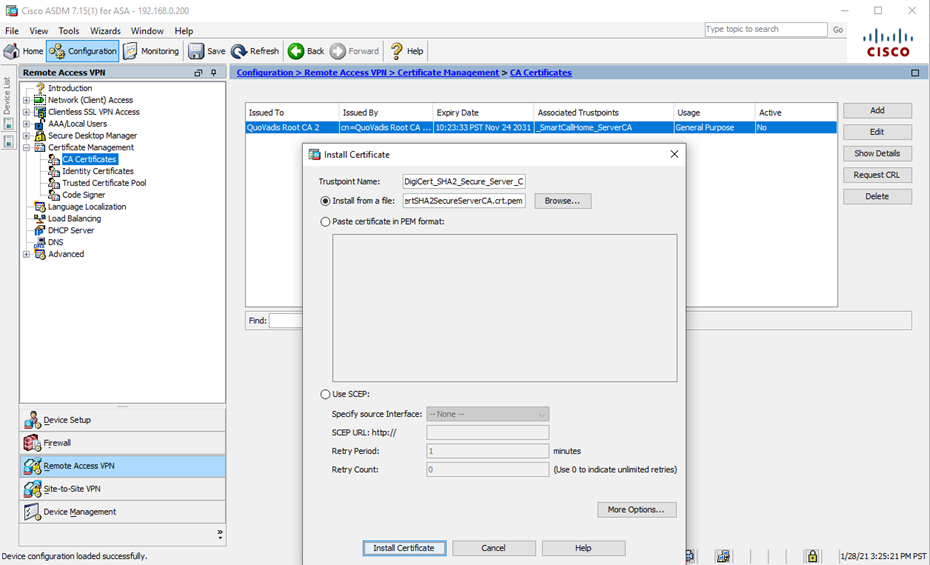Click the dialog's Help button
Viewport: 930px width, 565px height.
tap(584, 548)
